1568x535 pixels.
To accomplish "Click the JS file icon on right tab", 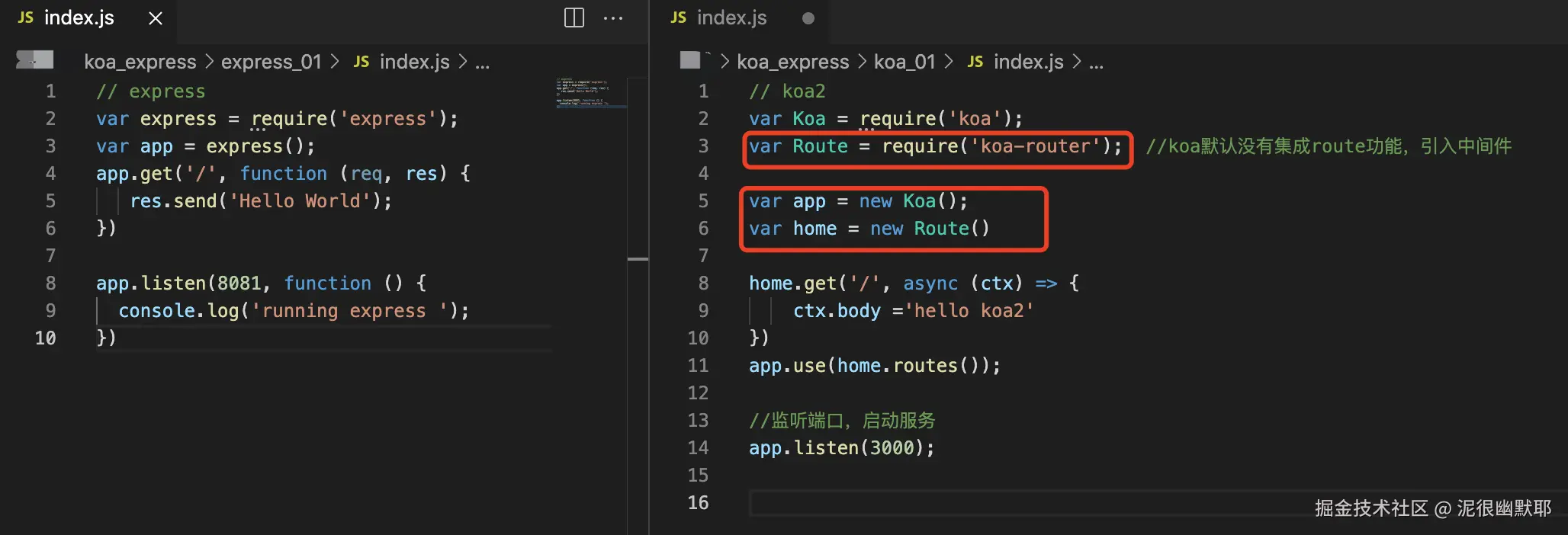I will (x=679, y=18).
